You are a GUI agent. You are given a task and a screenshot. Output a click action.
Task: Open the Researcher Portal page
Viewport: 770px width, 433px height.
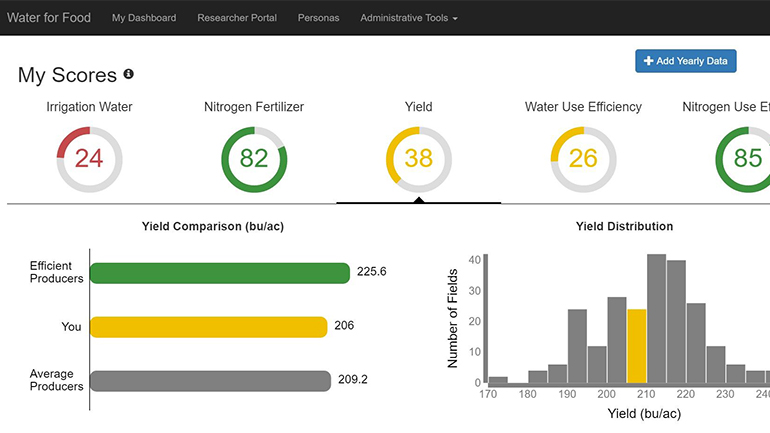point(237,18)
